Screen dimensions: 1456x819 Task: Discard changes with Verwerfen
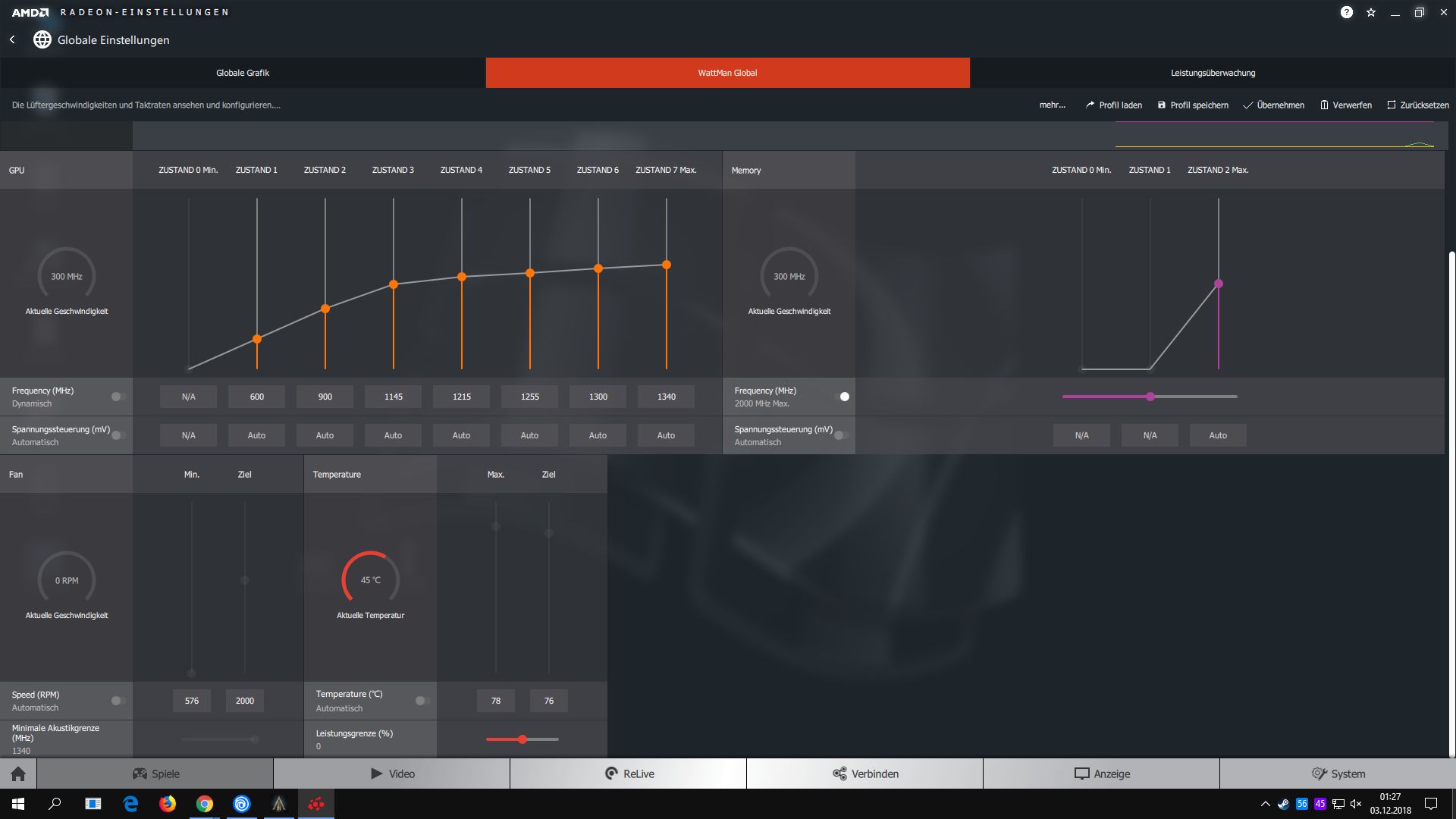[1345, 105]
